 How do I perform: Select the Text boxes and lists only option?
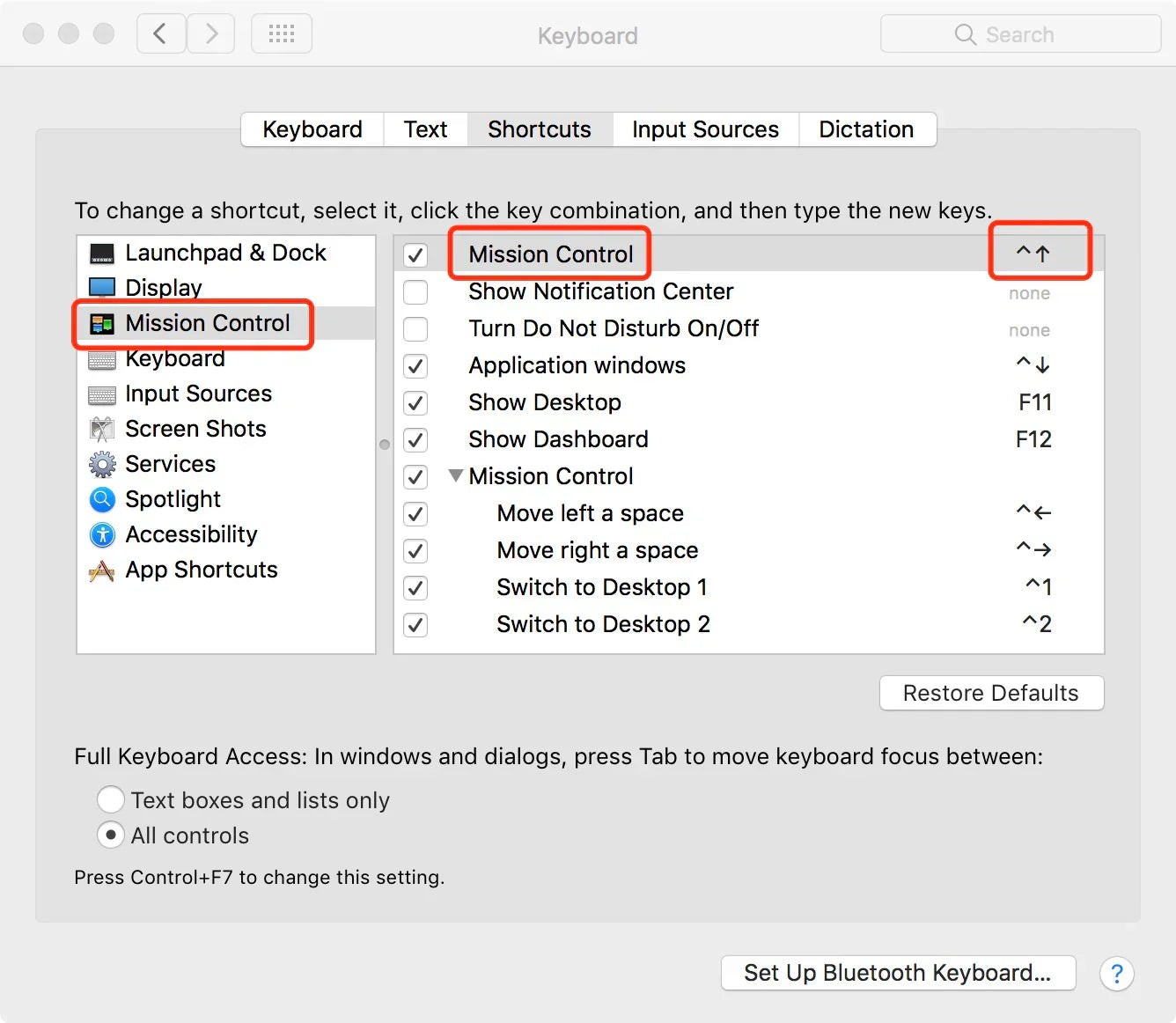pyautogui.click(x=111, y=799)
